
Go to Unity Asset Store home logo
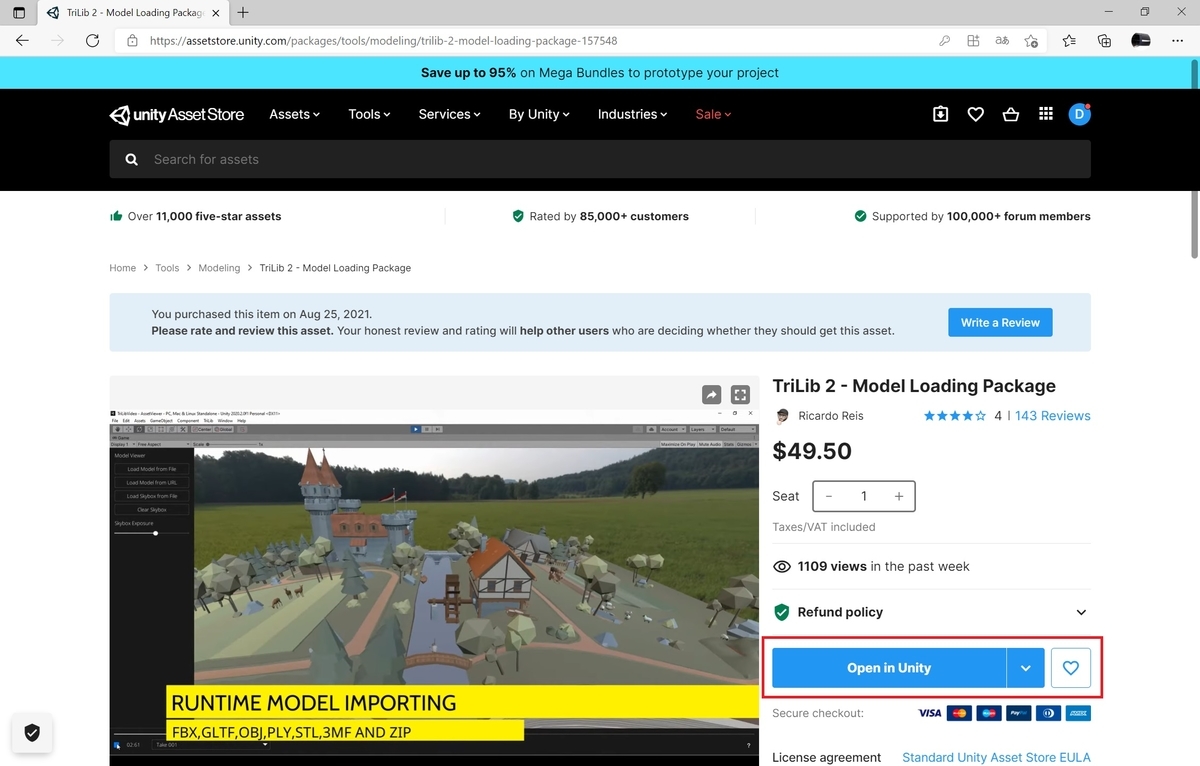click(x=177, y=114)
